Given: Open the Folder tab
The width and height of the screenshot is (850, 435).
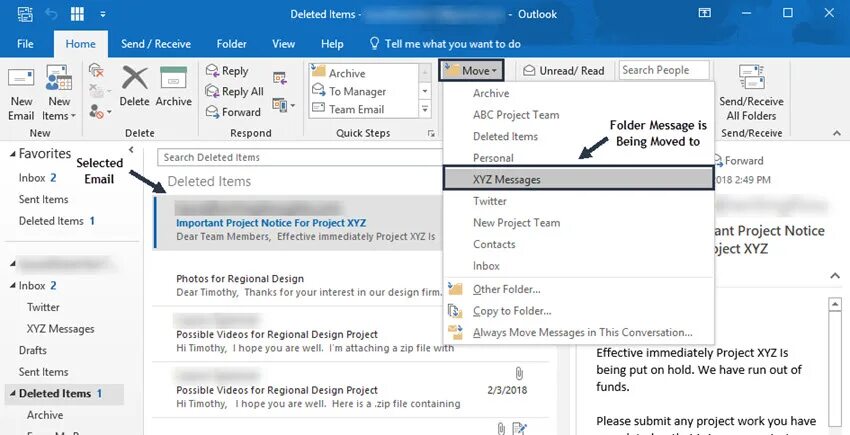Looking at the screenshot, I should 231,44.
